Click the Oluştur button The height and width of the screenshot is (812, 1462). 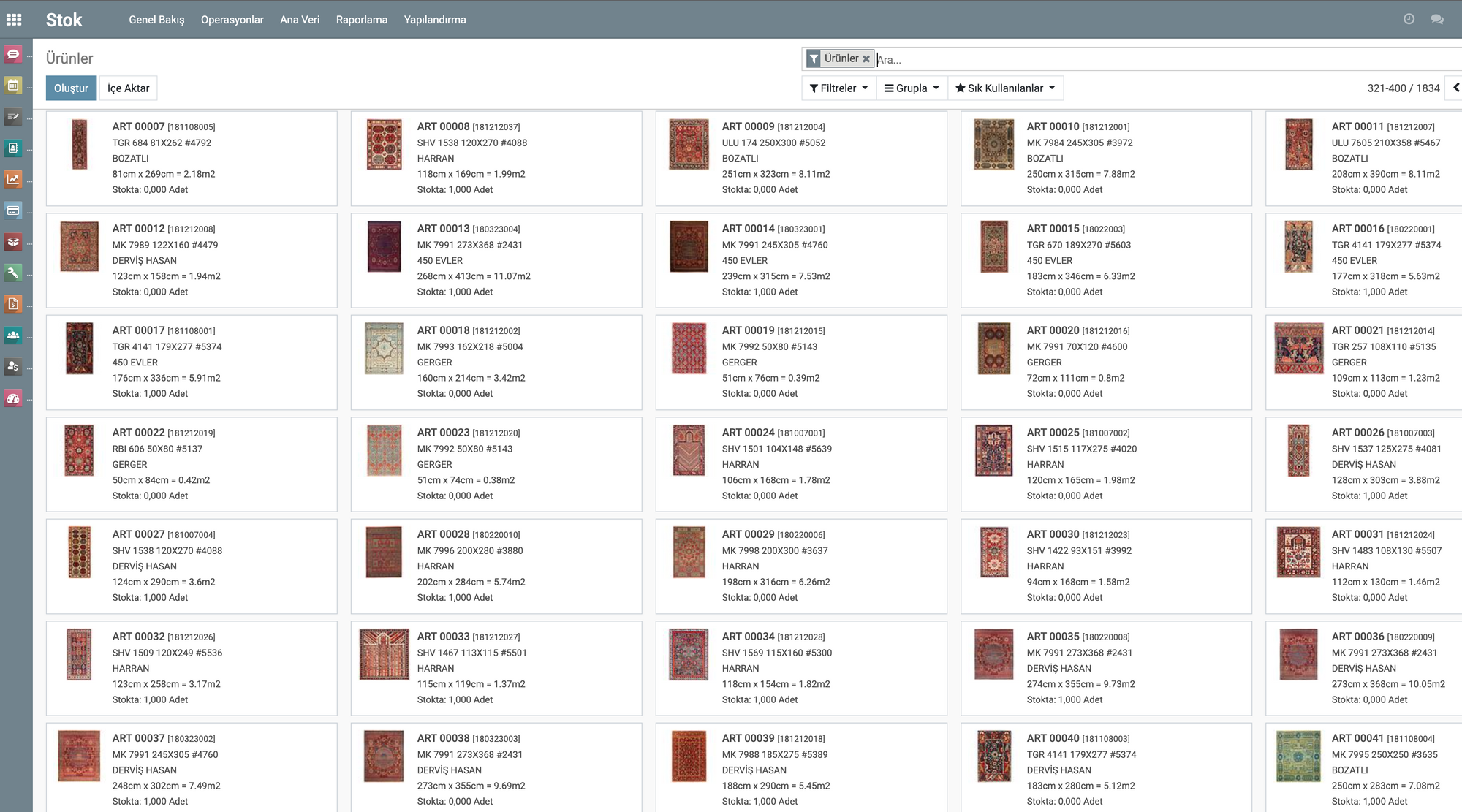coord(71,88)
